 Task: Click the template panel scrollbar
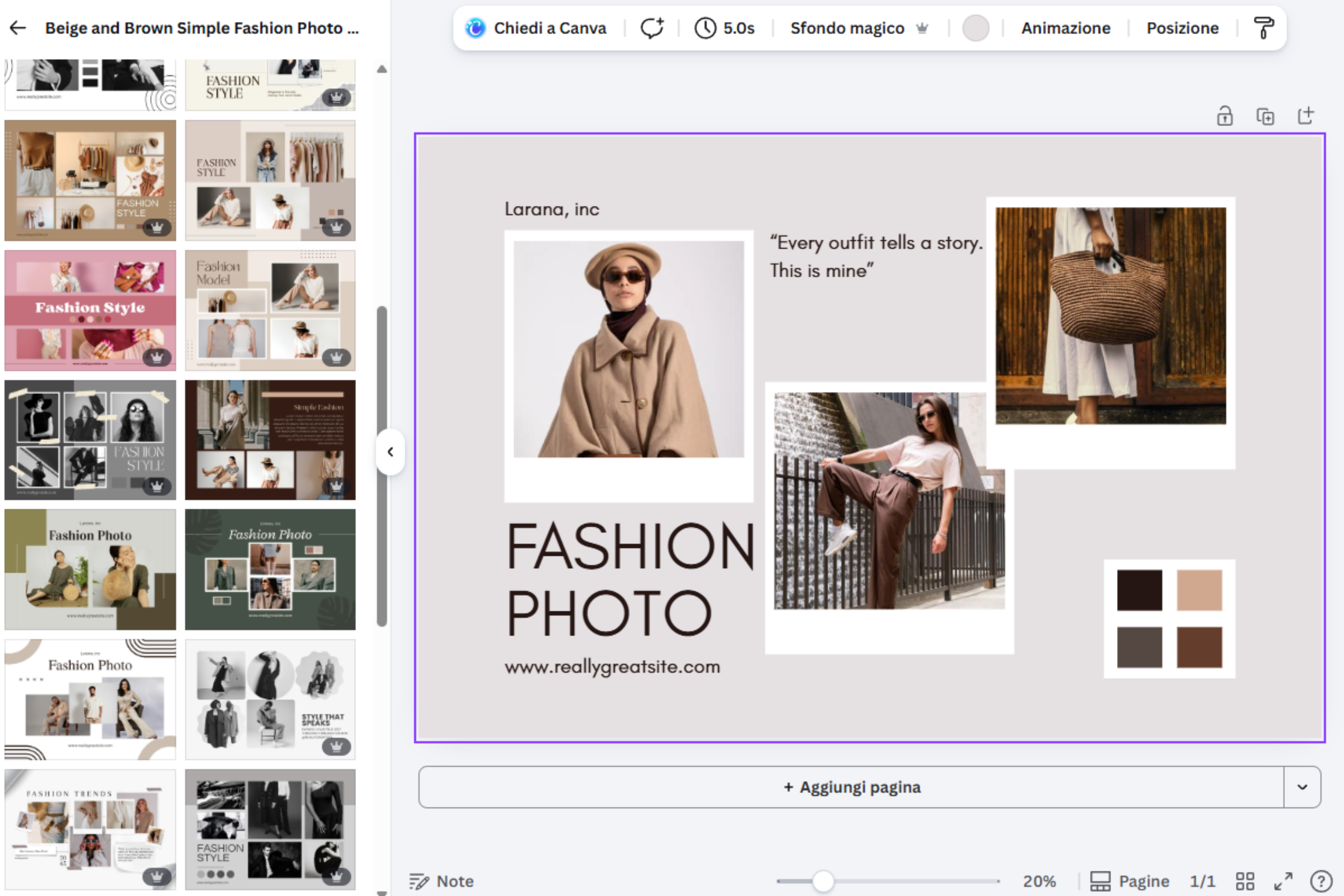[x=382, y=466]
